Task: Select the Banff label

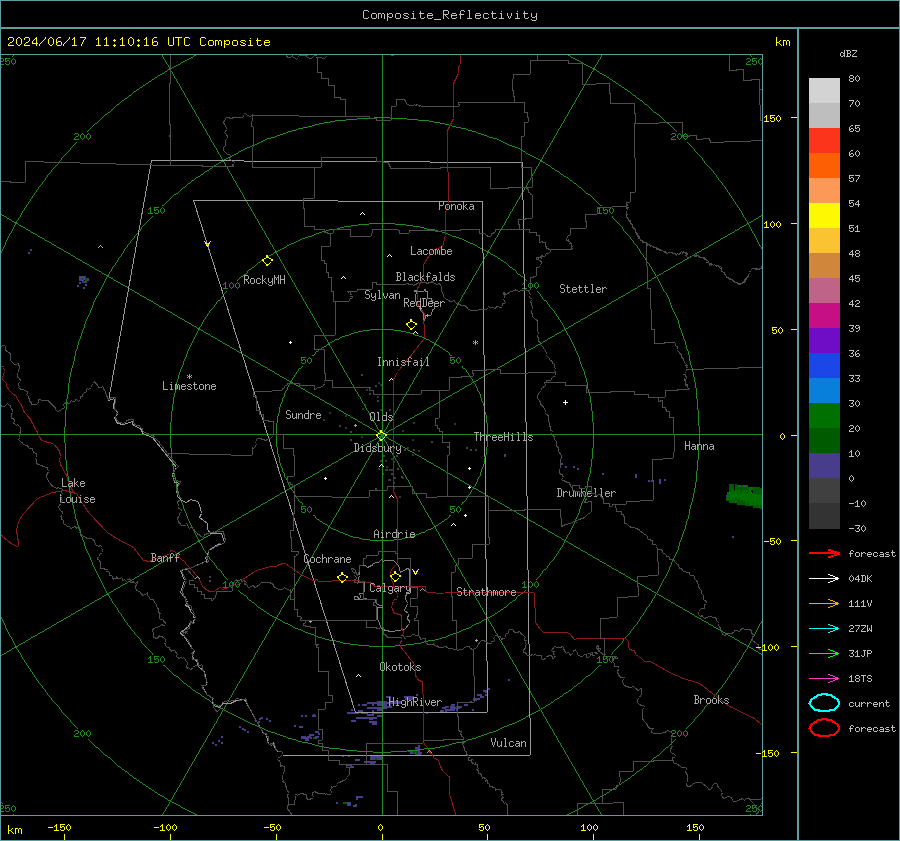Action: 165,557
